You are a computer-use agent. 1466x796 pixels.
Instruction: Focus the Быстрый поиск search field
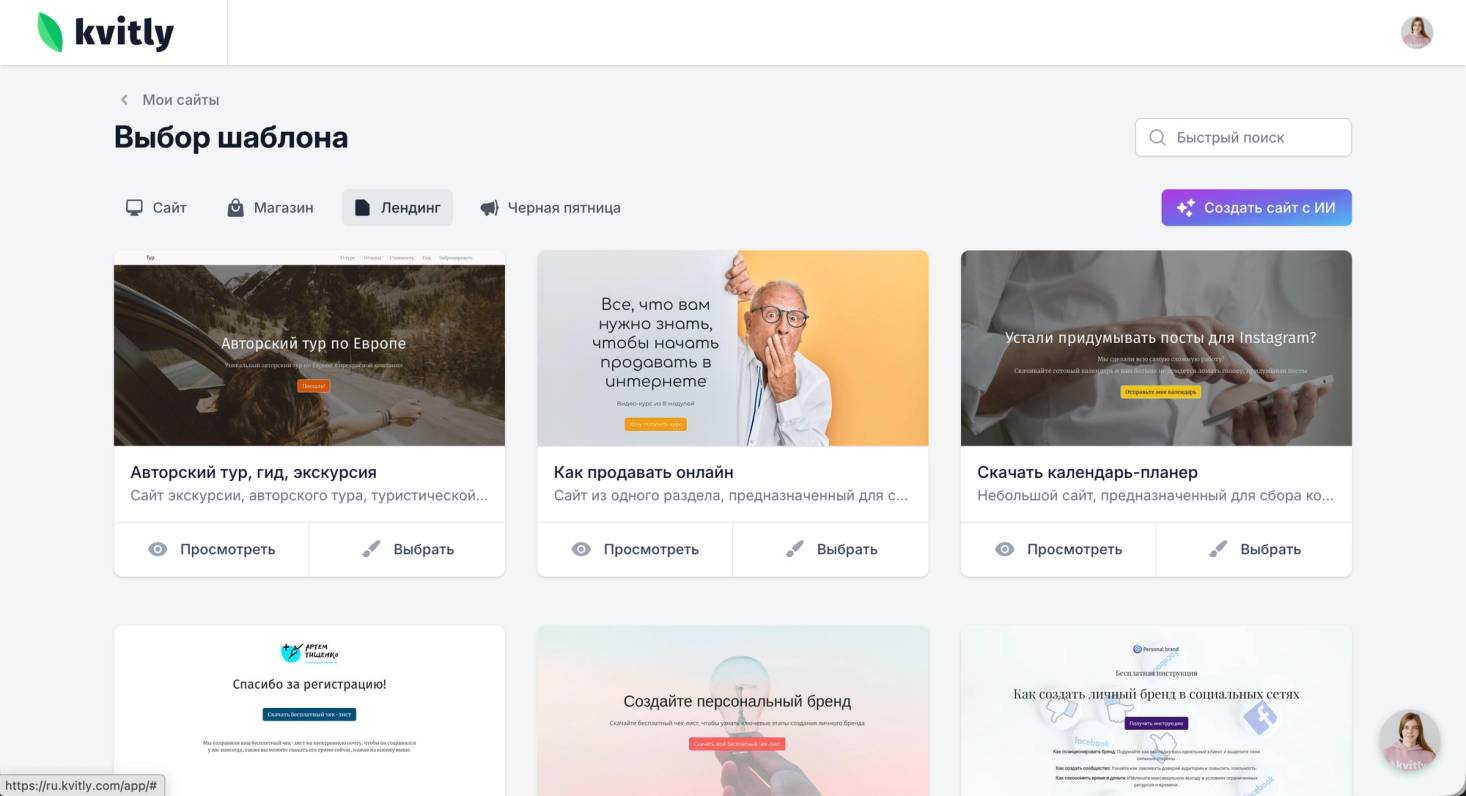[1243, 138]
